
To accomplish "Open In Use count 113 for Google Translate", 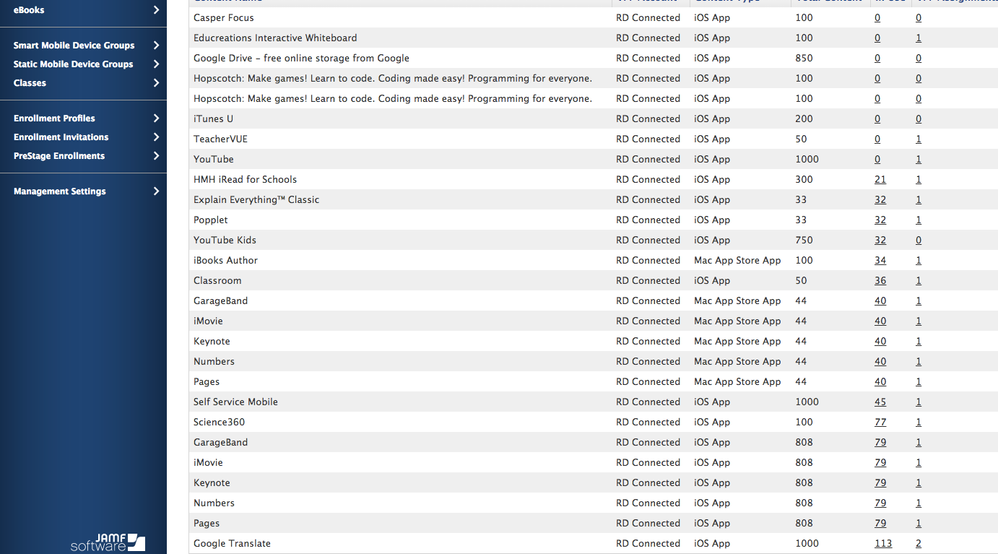I will coord(883,543).
